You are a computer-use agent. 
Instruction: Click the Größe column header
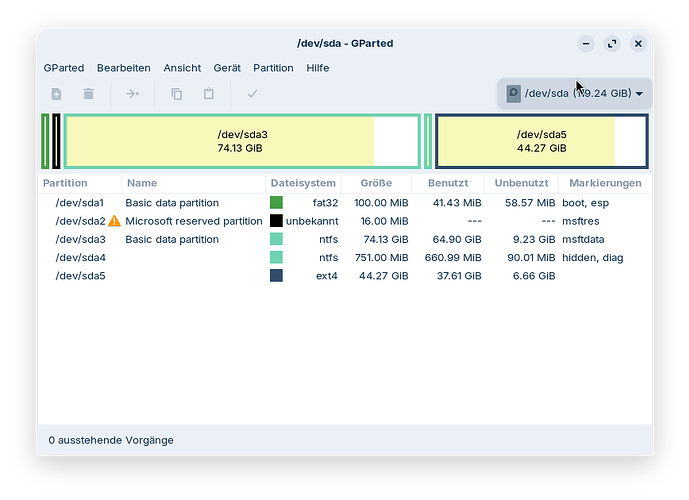click(376, 183)
